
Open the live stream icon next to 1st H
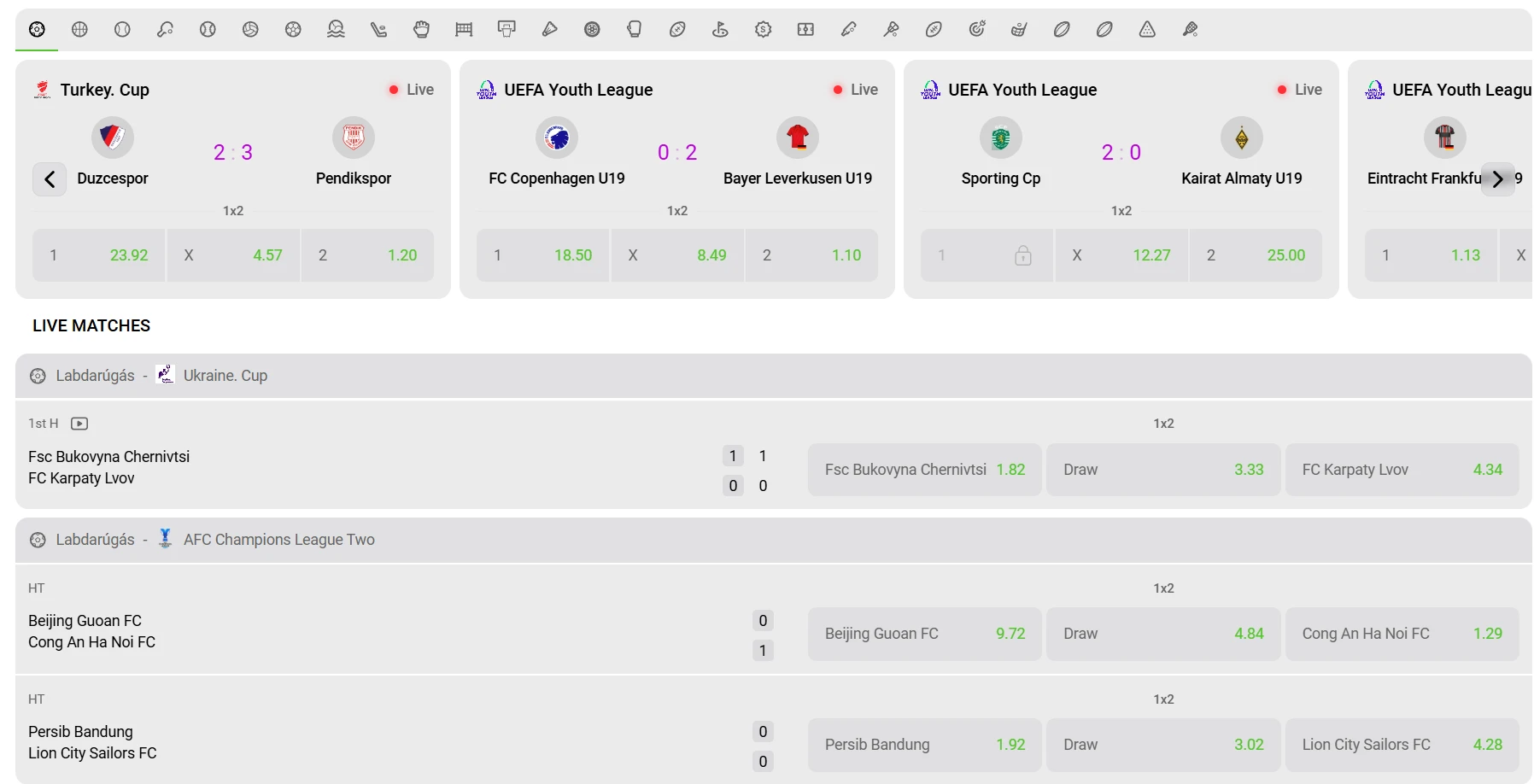click(79, 424)
